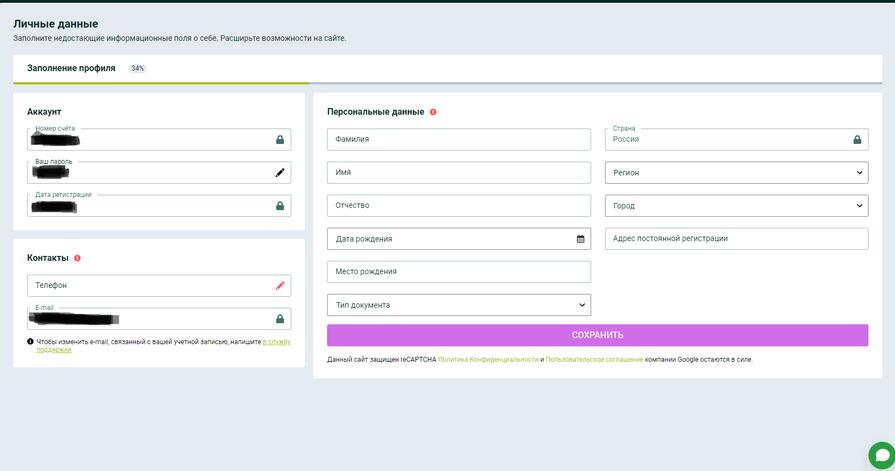Click the Место рождения input field
895x471 pixels.
[x=459, y=272]
